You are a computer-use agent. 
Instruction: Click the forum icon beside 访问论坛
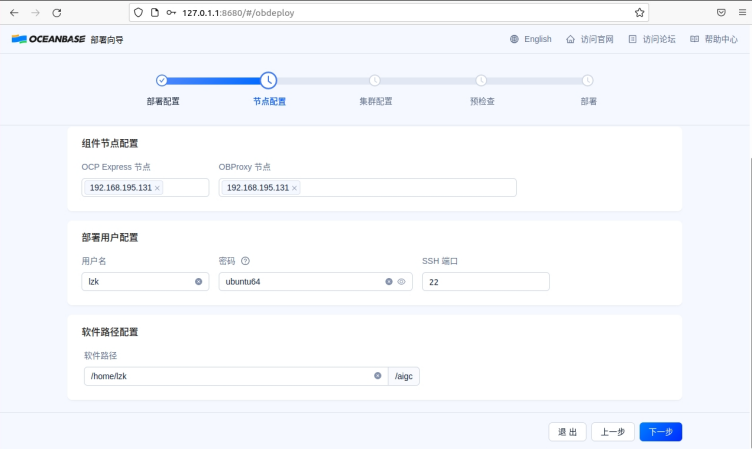click(633, 39)
